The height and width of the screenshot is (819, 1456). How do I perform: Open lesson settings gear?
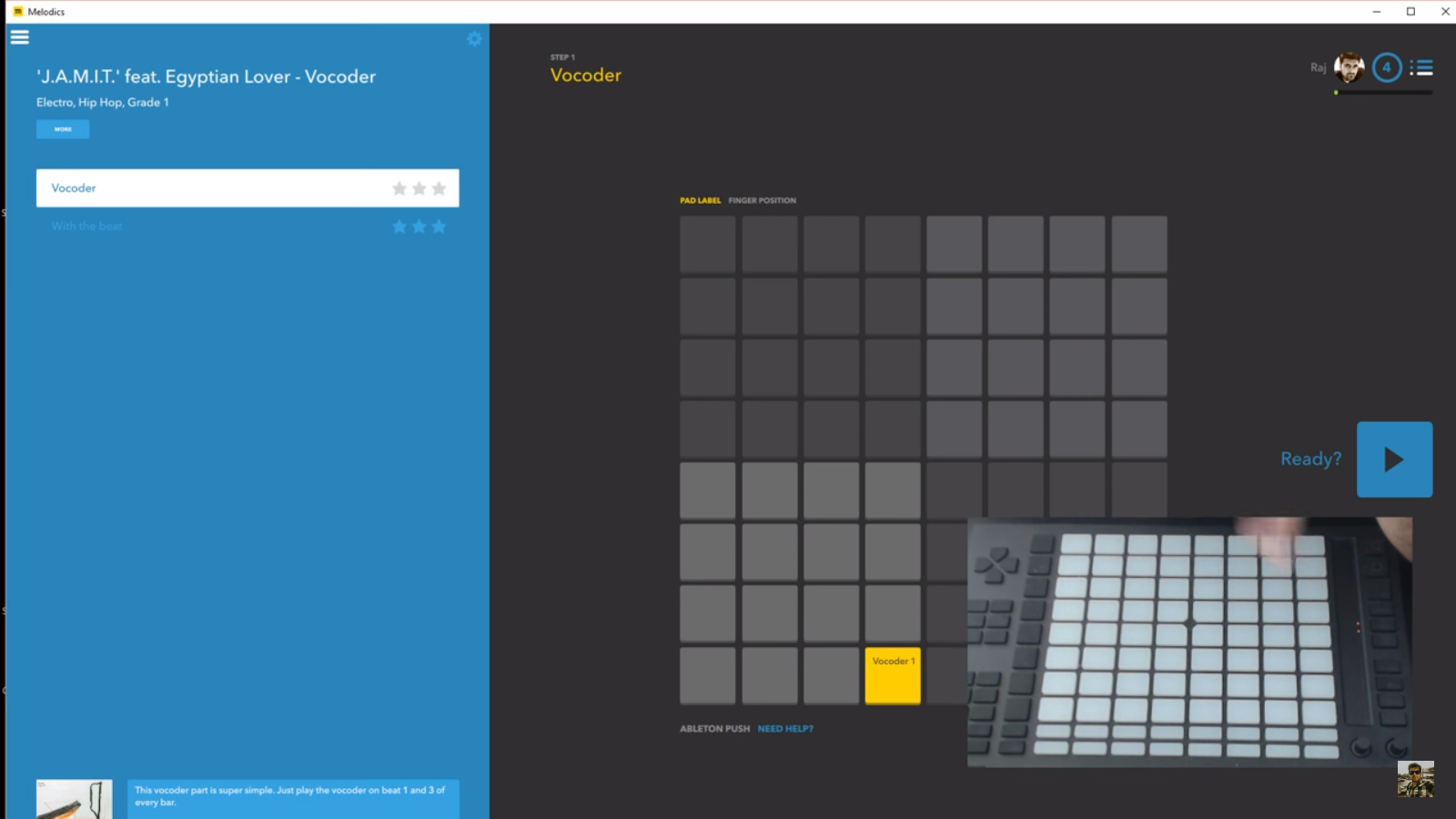coord(474,38)
